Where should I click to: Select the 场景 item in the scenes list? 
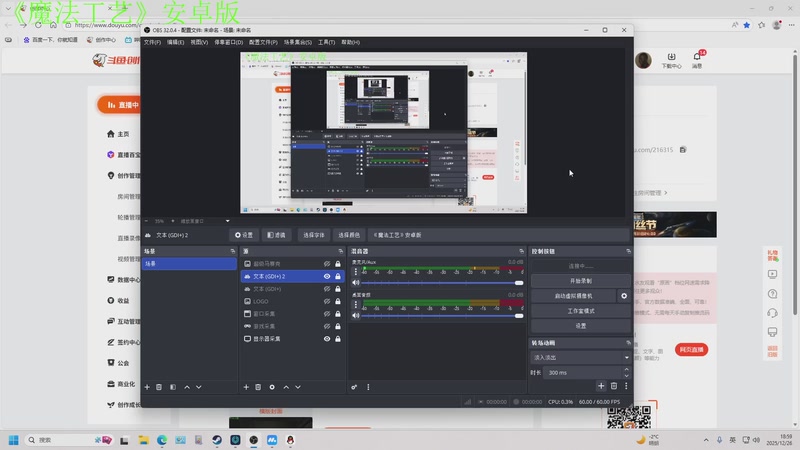189,264
